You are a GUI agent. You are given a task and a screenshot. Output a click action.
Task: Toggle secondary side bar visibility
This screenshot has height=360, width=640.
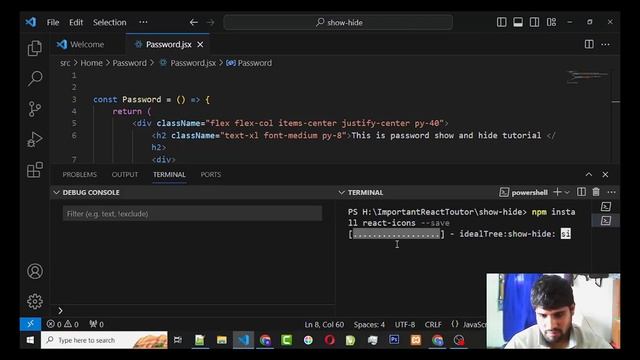point(534,22)
